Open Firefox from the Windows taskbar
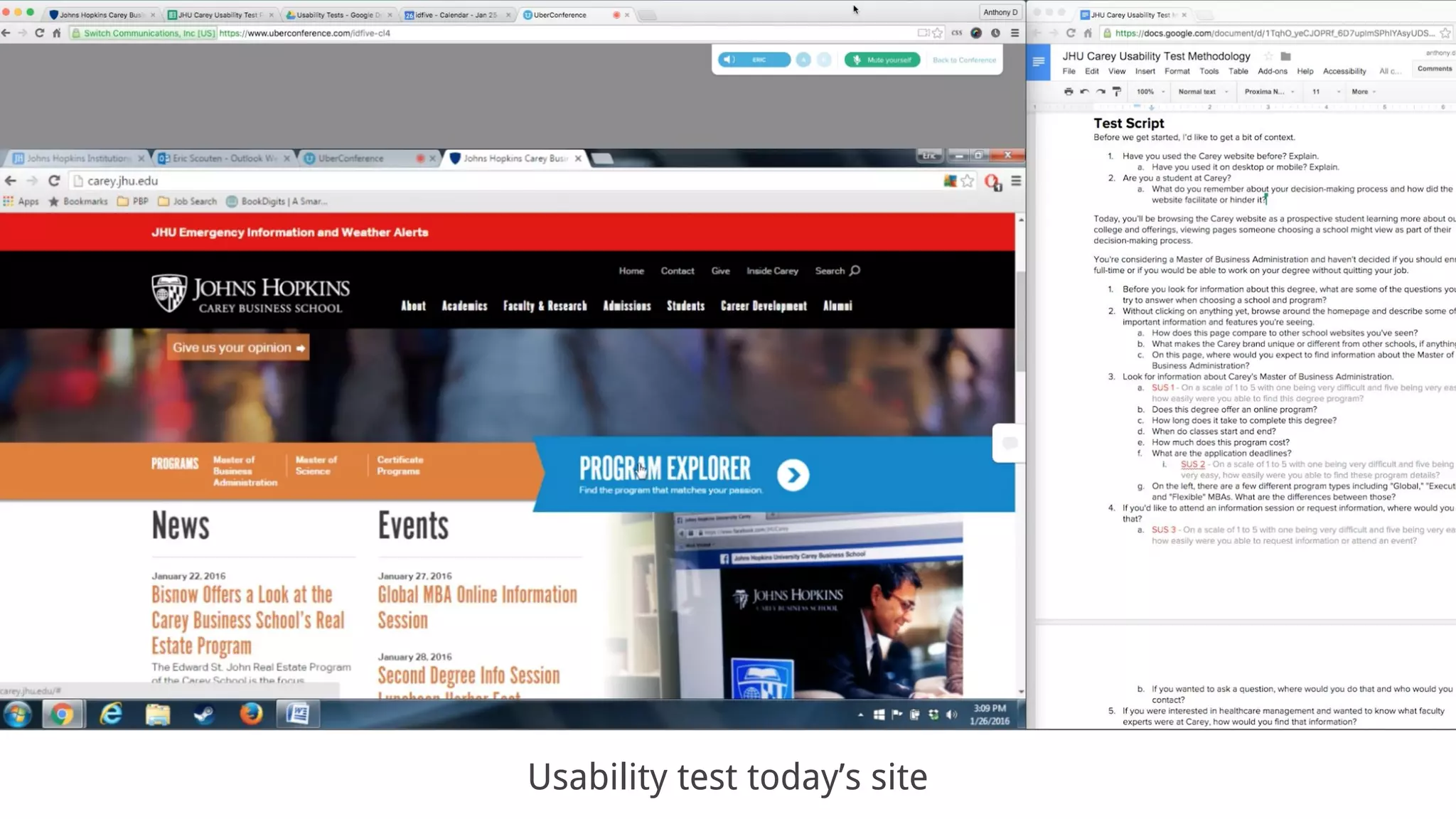 tap(251, 714)
